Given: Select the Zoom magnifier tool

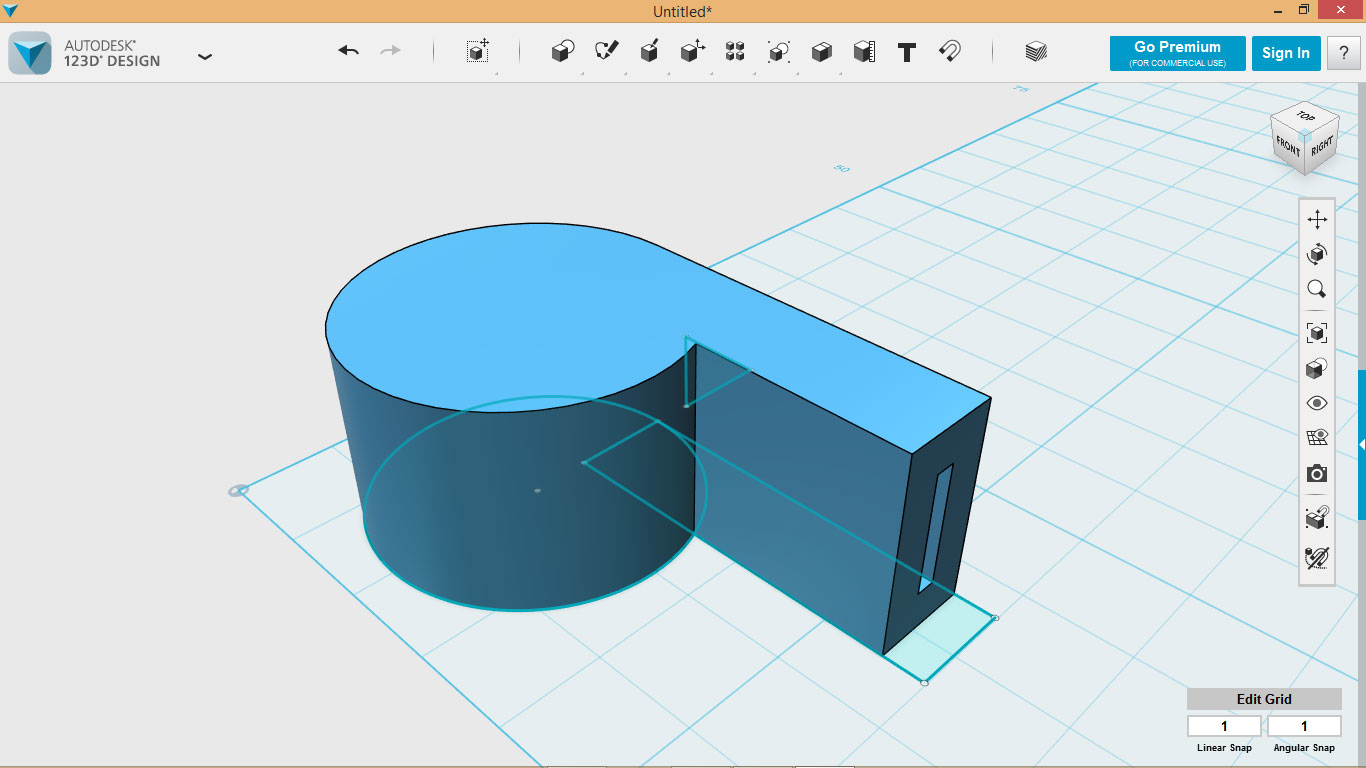Looking at the screenshot, I should point(1317,289).
